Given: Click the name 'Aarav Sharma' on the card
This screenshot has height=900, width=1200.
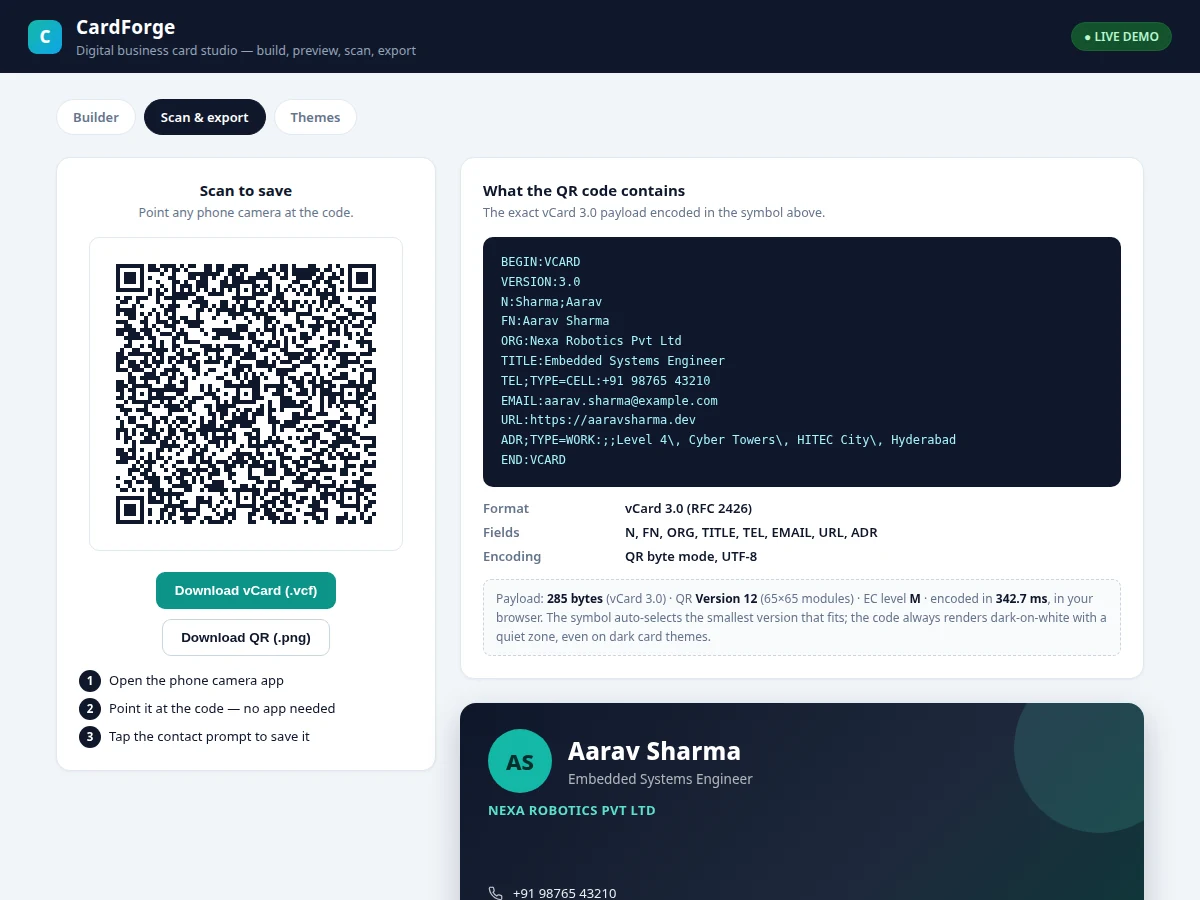Looking at the screenshot, I should coord(654,751).
